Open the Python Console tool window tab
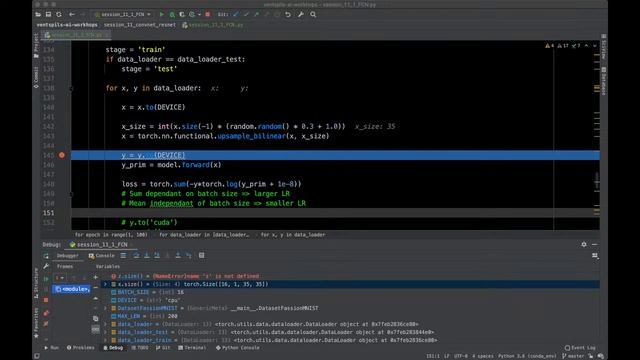Screen dimensions: 640x360 (x=238, y=348)
